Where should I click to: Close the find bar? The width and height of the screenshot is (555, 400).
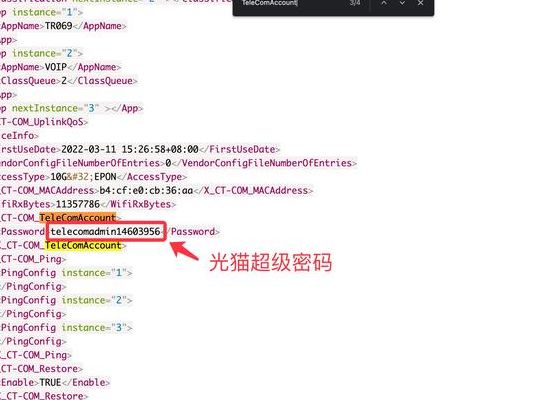coord(420,3)
